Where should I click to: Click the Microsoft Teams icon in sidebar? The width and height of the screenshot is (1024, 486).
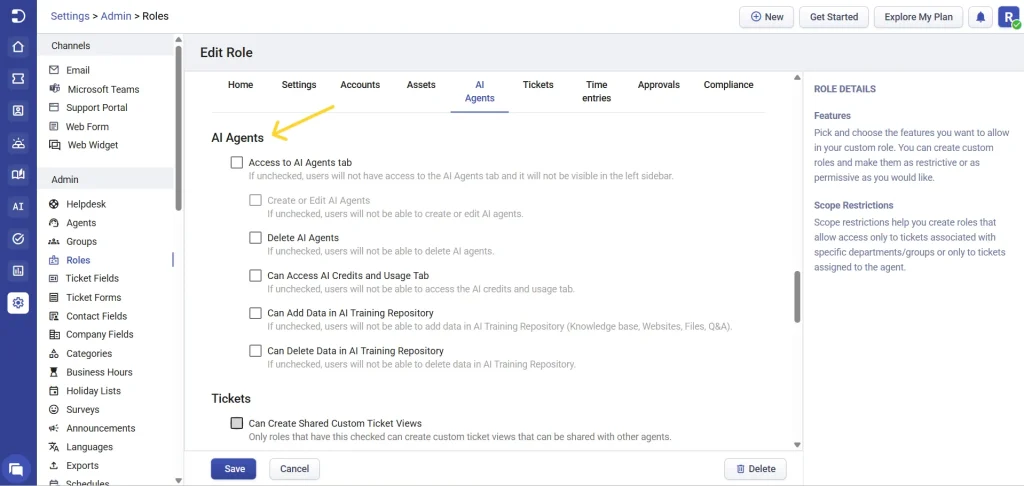(54, 89)
